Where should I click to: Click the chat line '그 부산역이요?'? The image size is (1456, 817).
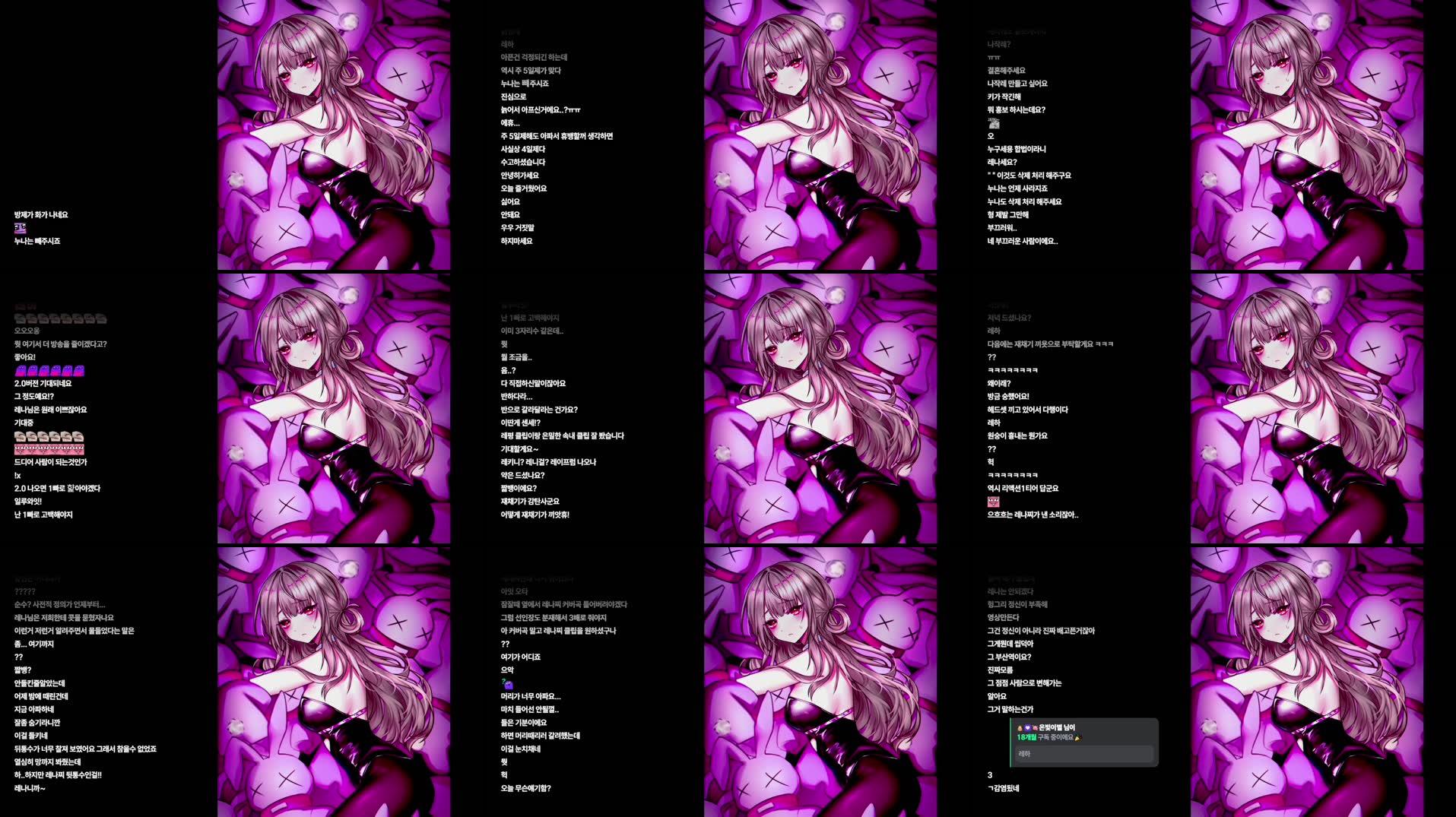pos(1009,657)
